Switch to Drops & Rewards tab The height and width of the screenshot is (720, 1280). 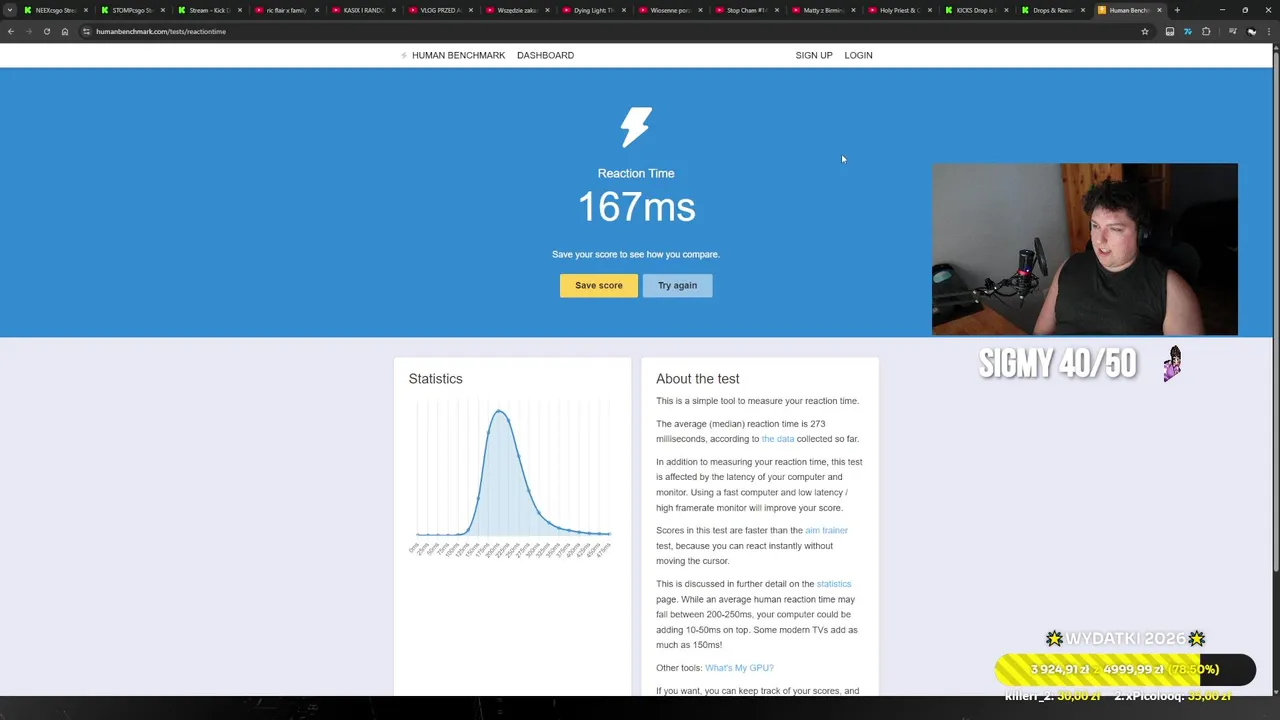coord(1052,10)
